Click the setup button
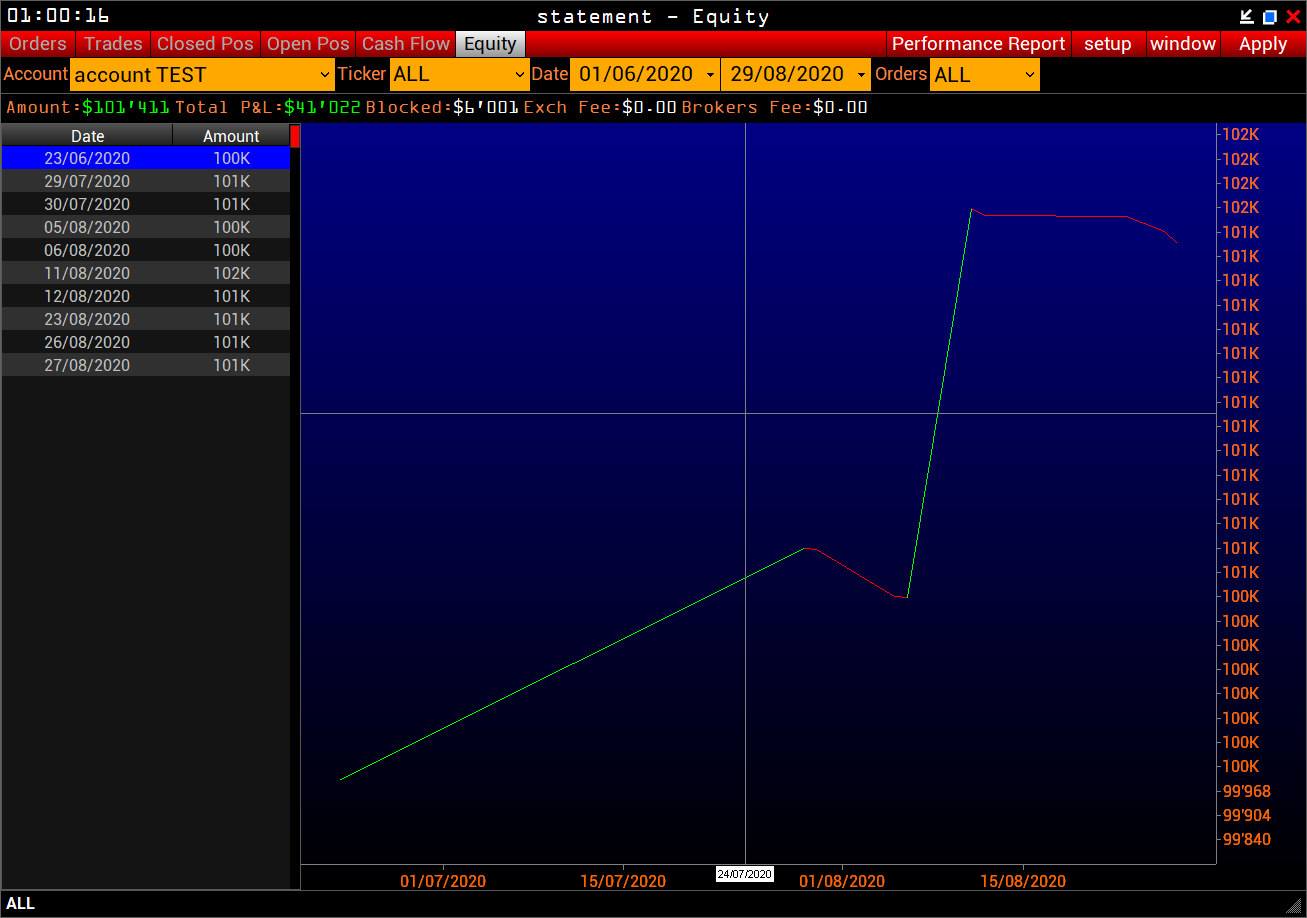Screen dimensions: 1307x918 point(1107,44)
